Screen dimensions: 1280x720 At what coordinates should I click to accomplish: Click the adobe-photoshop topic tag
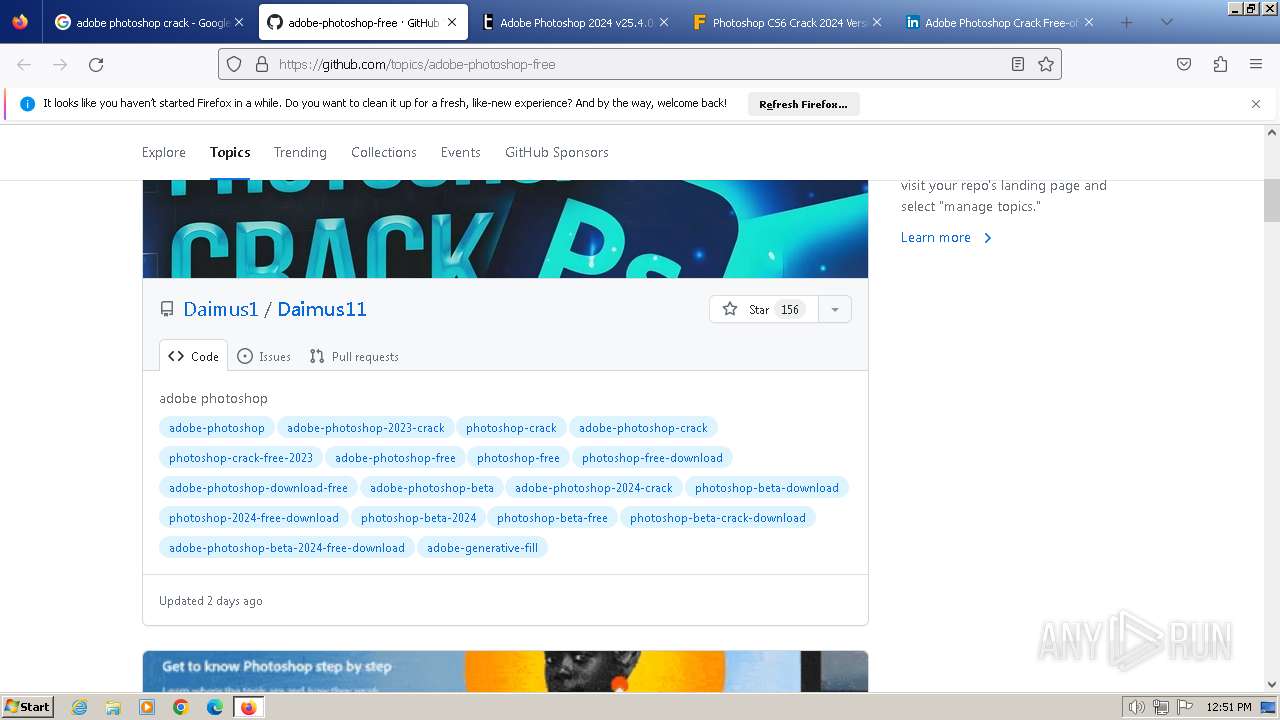217,428
